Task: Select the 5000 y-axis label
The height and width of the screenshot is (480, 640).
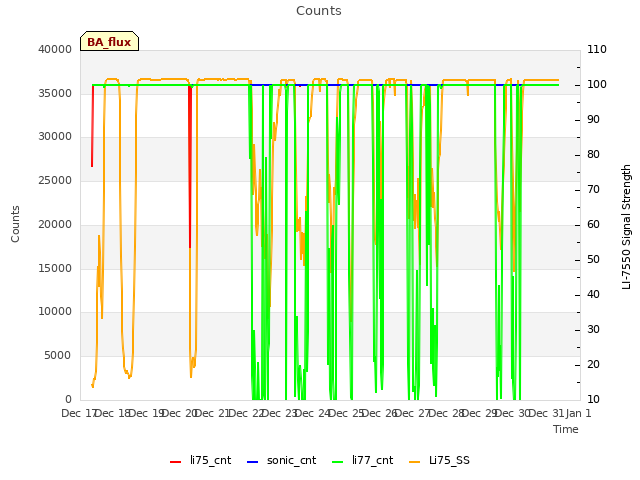Action: coord(58,356)
